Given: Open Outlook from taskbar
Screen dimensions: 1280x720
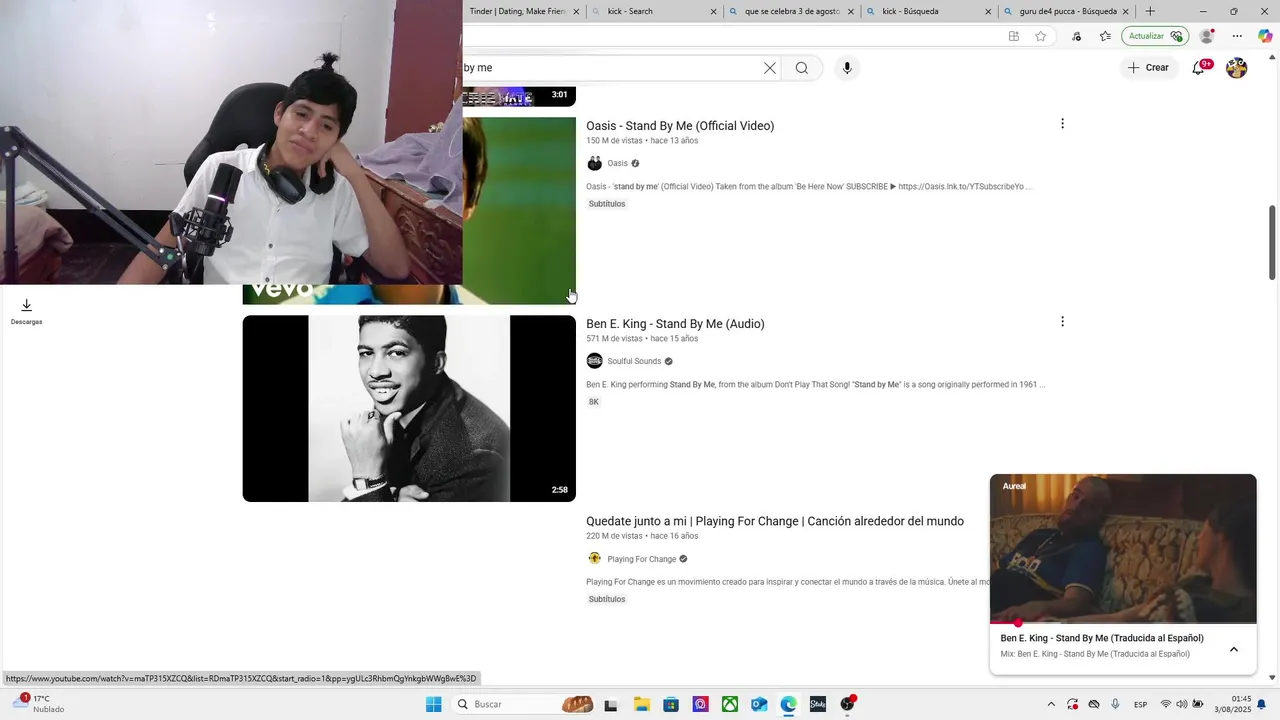Looking at the screenshot, I should tap(759, 704).
